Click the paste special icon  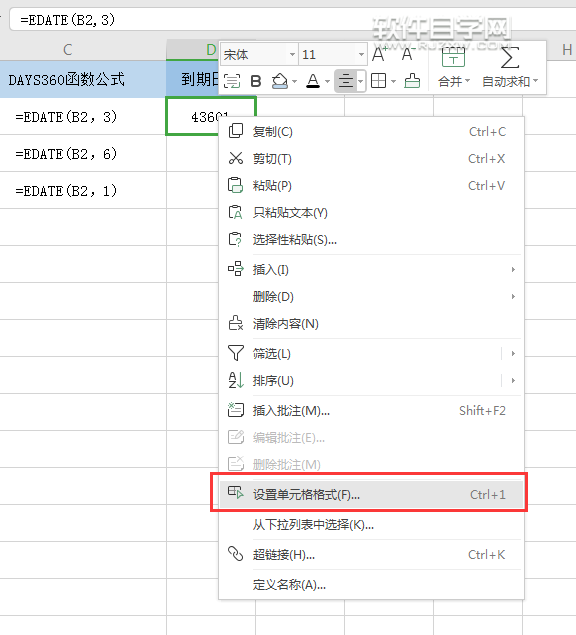[236, 239]
